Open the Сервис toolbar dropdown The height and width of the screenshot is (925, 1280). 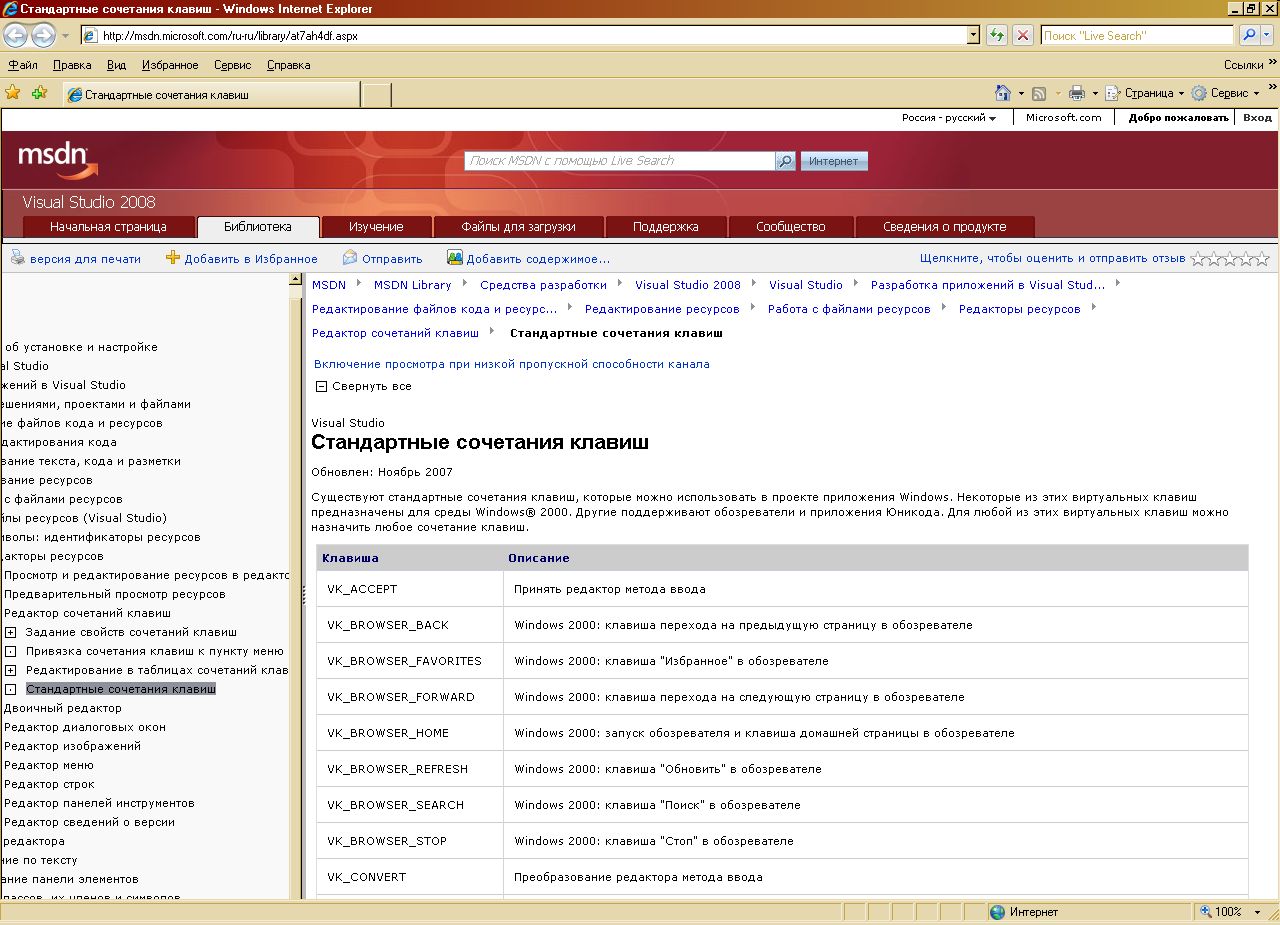point(1226,93)
